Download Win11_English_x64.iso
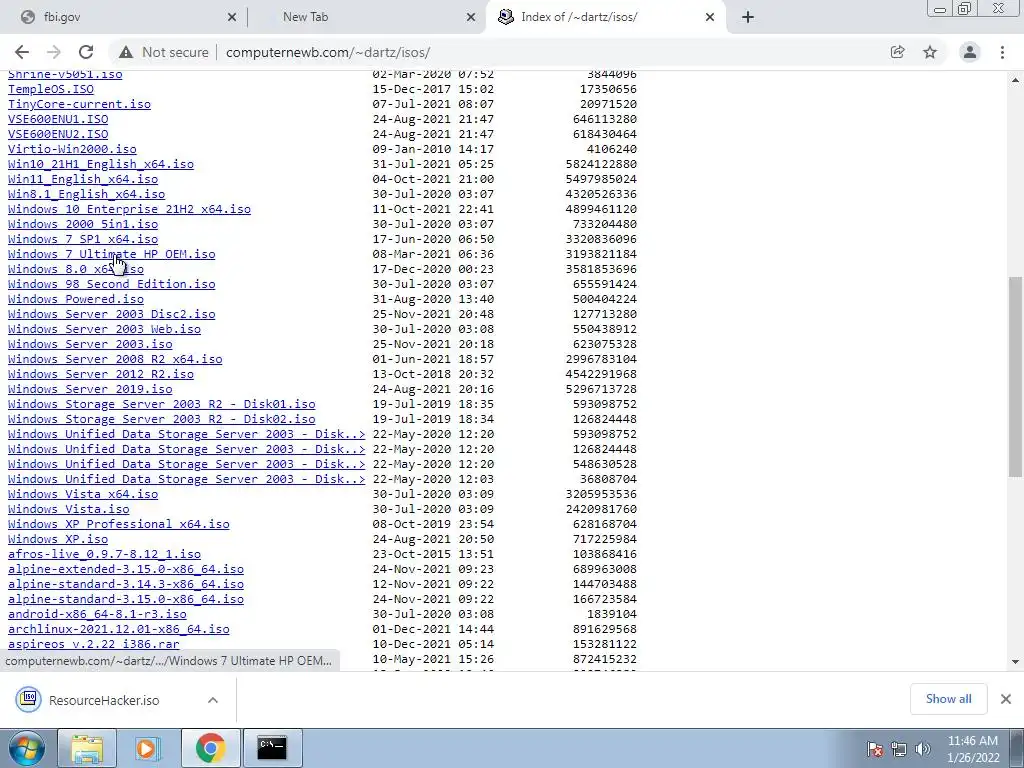 pos(83,179)
